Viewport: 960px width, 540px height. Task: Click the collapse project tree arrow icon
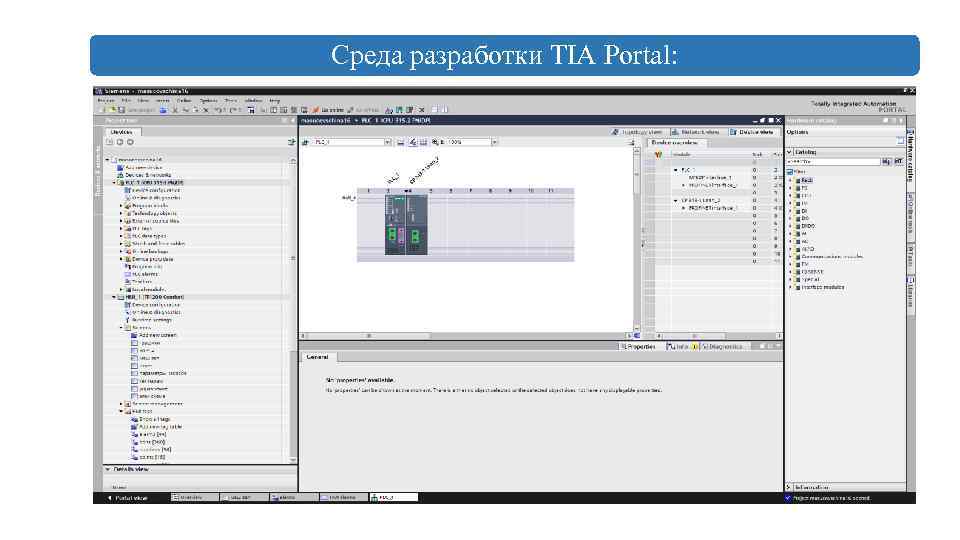coord(291,121)
